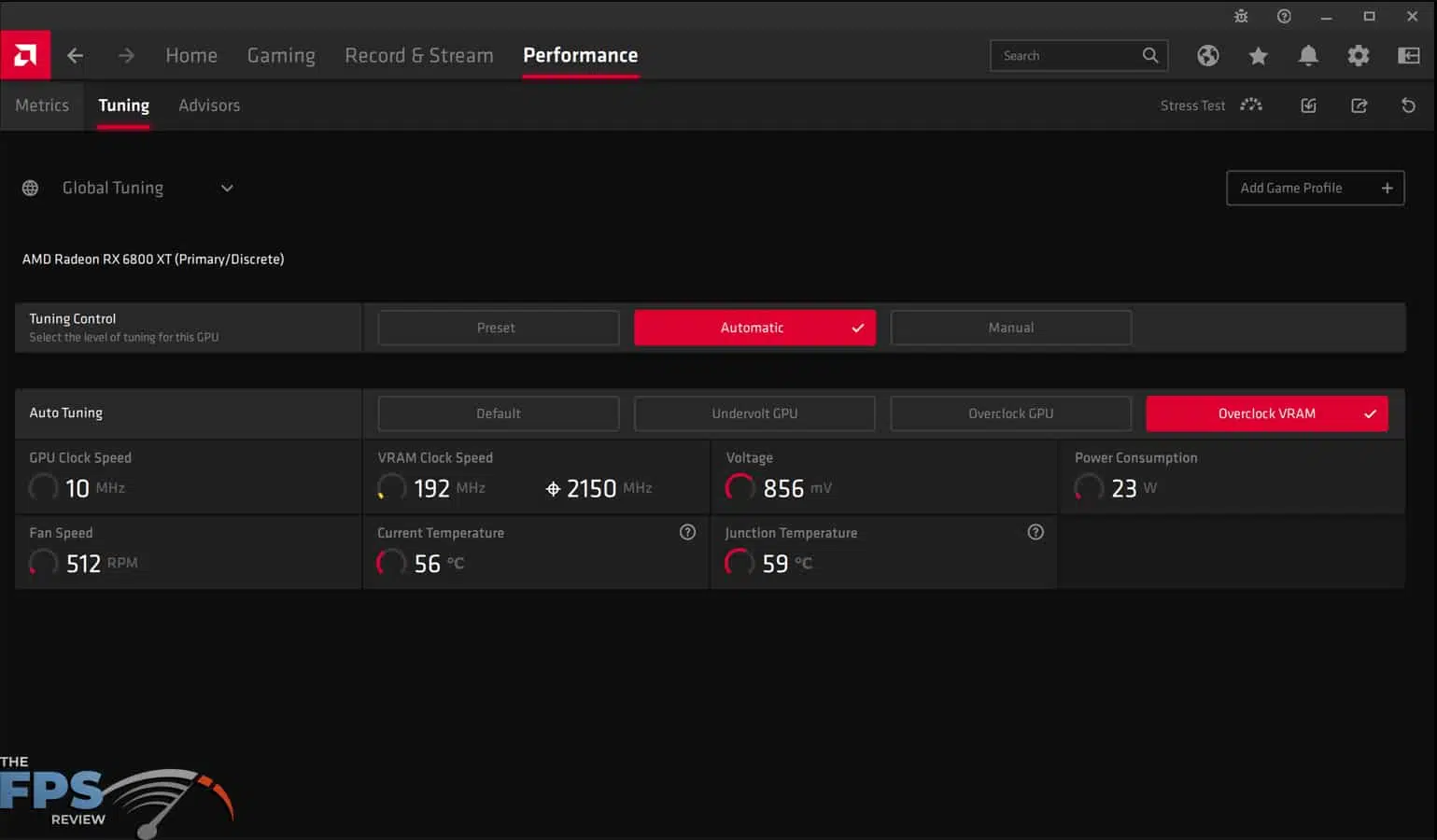The image size is (1437, 840).
Task: Click the share profile icon
Action: 1359,105
